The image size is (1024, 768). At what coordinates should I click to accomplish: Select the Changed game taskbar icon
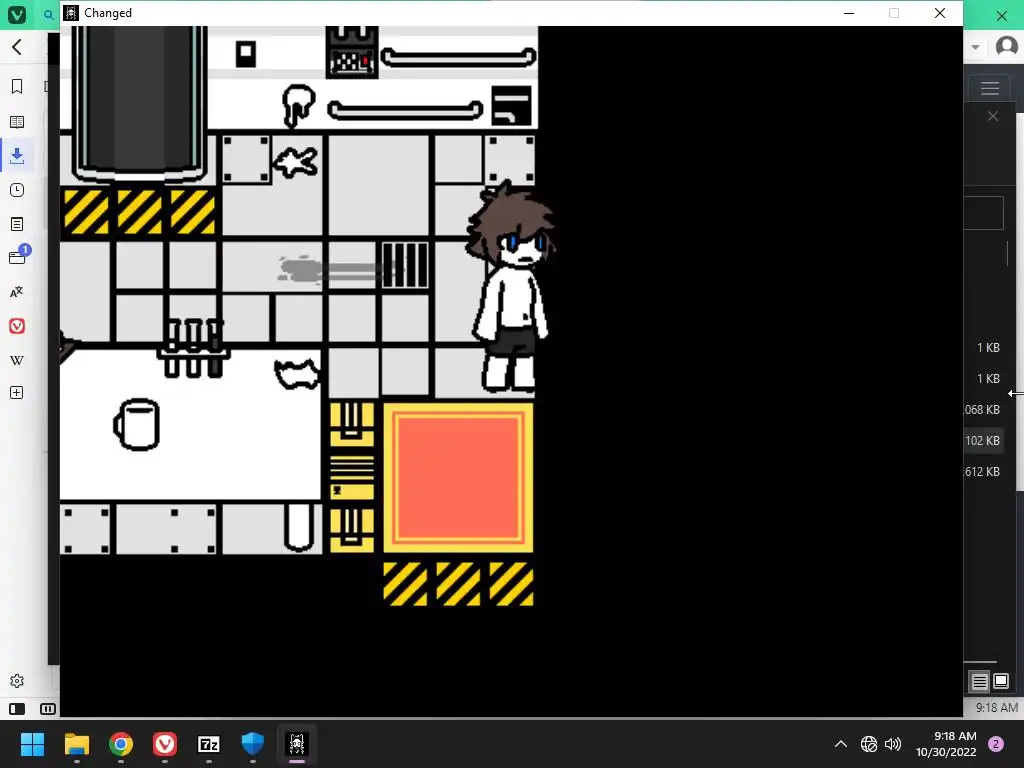click(x=297, y=744)
